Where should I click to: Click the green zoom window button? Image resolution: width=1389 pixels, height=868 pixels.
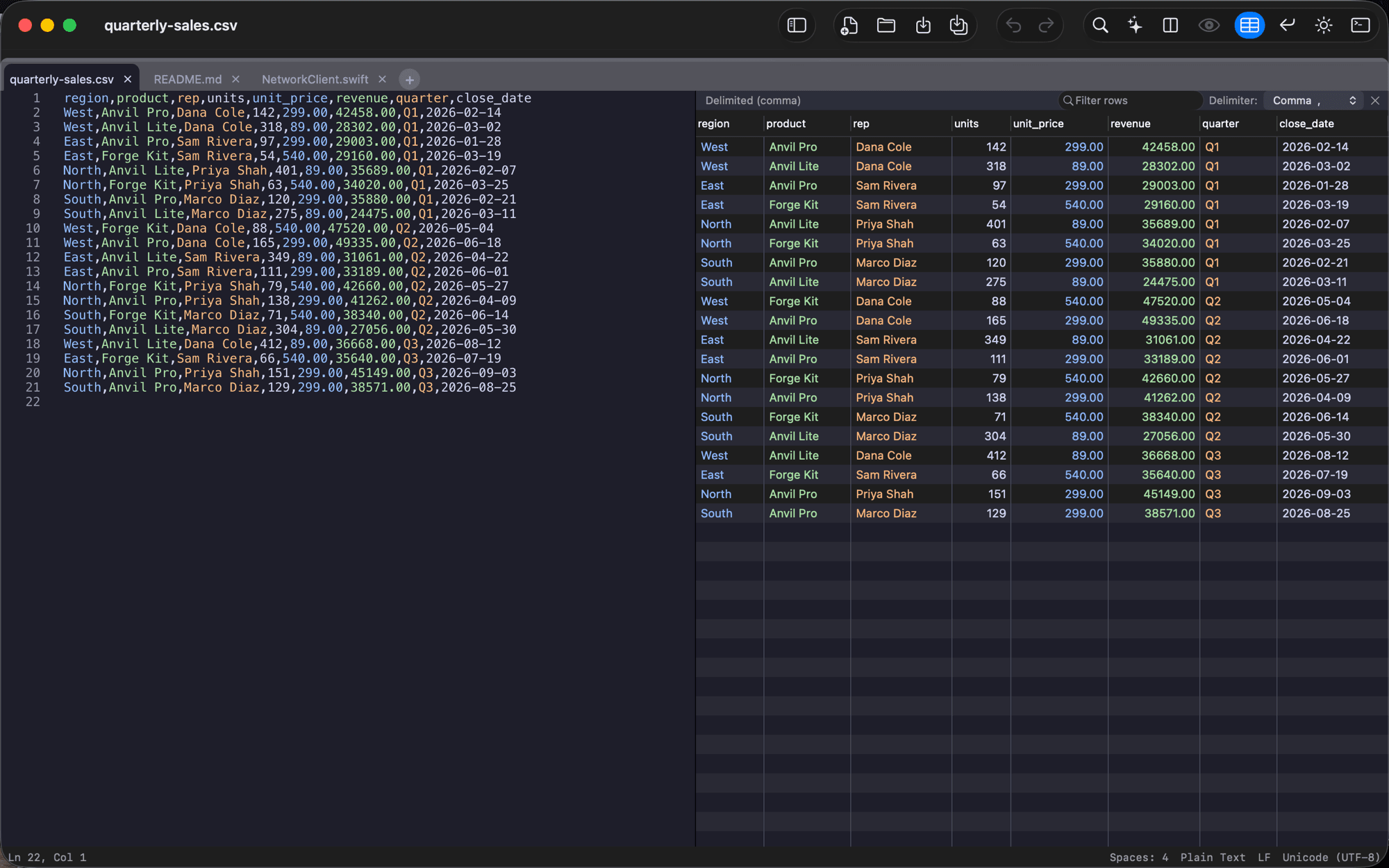click(69, 26)
